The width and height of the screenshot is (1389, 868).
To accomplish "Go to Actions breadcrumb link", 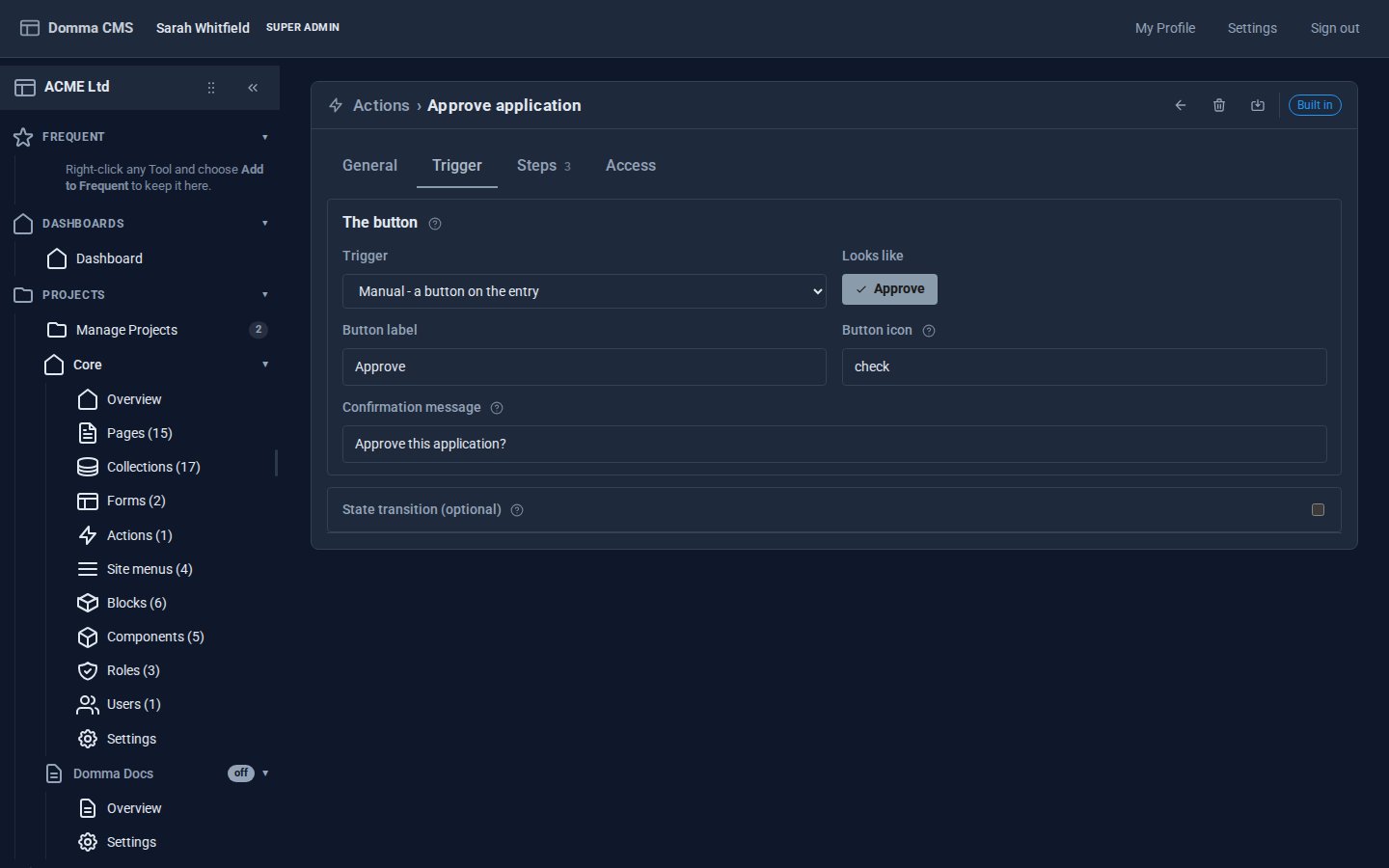I will click(381, 105).
